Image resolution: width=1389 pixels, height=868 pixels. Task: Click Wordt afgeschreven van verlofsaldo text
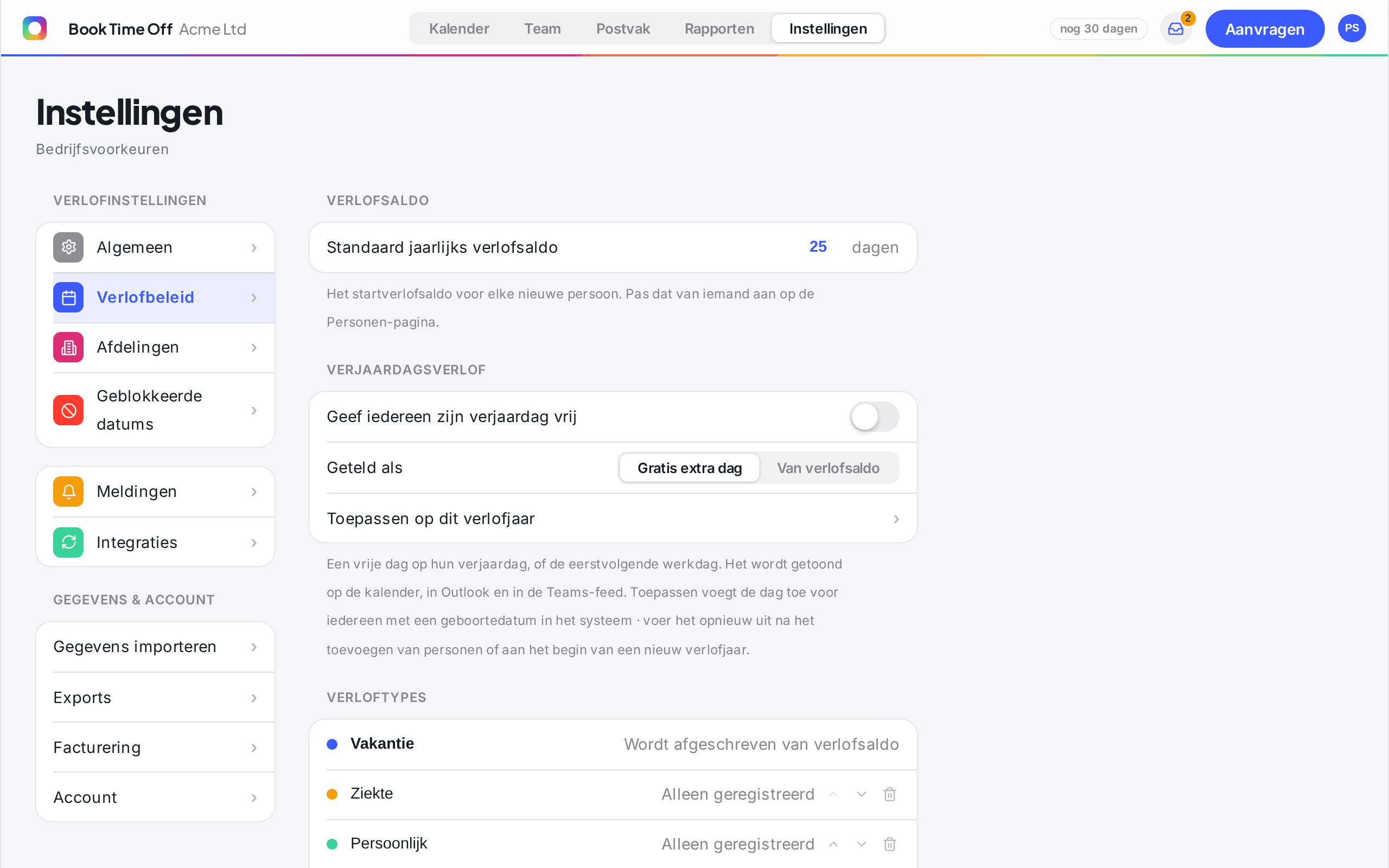pos(761,744)
